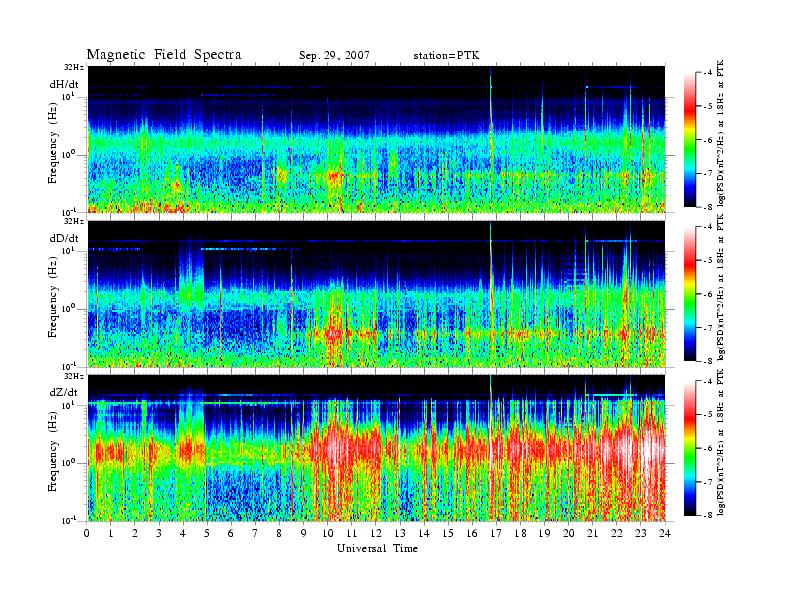Click the '32Hz' tick label above dZ/dt

tap(74, 376)
